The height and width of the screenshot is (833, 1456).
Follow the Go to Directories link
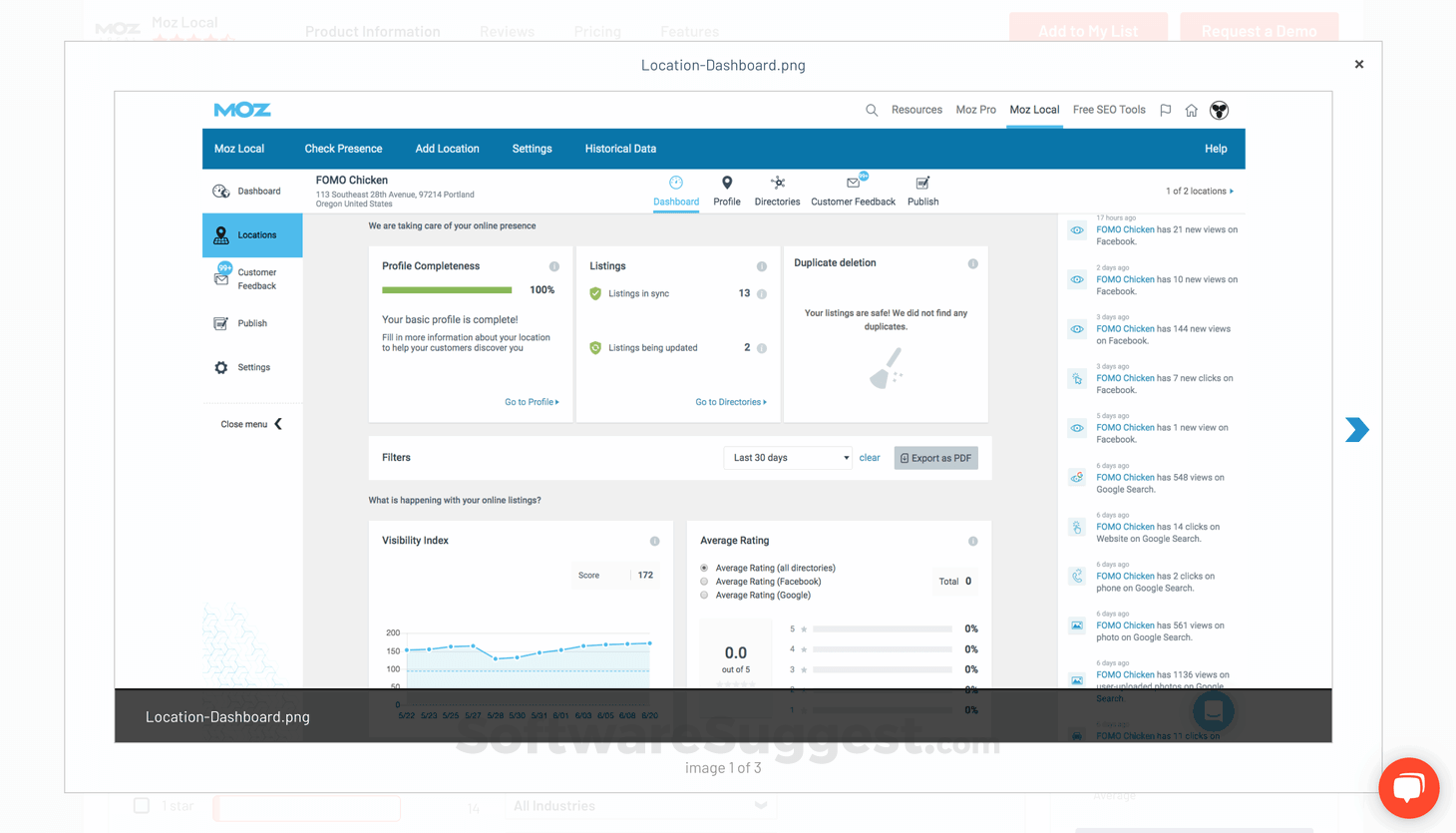[730, 402]
